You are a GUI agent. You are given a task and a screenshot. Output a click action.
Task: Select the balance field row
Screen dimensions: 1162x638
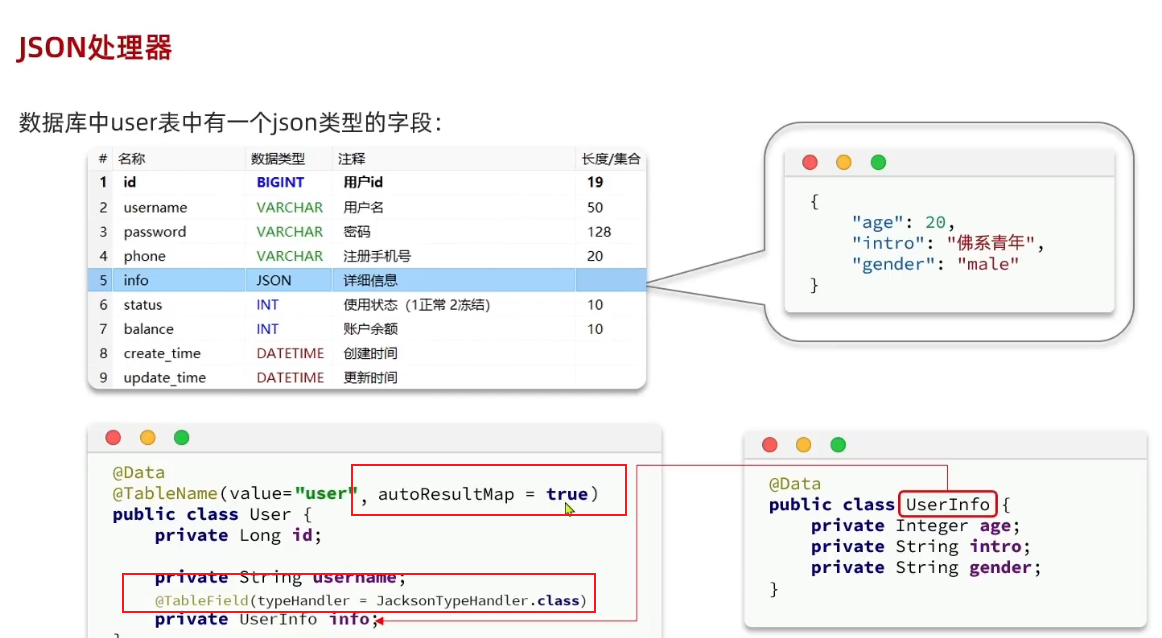click(366, 329)
